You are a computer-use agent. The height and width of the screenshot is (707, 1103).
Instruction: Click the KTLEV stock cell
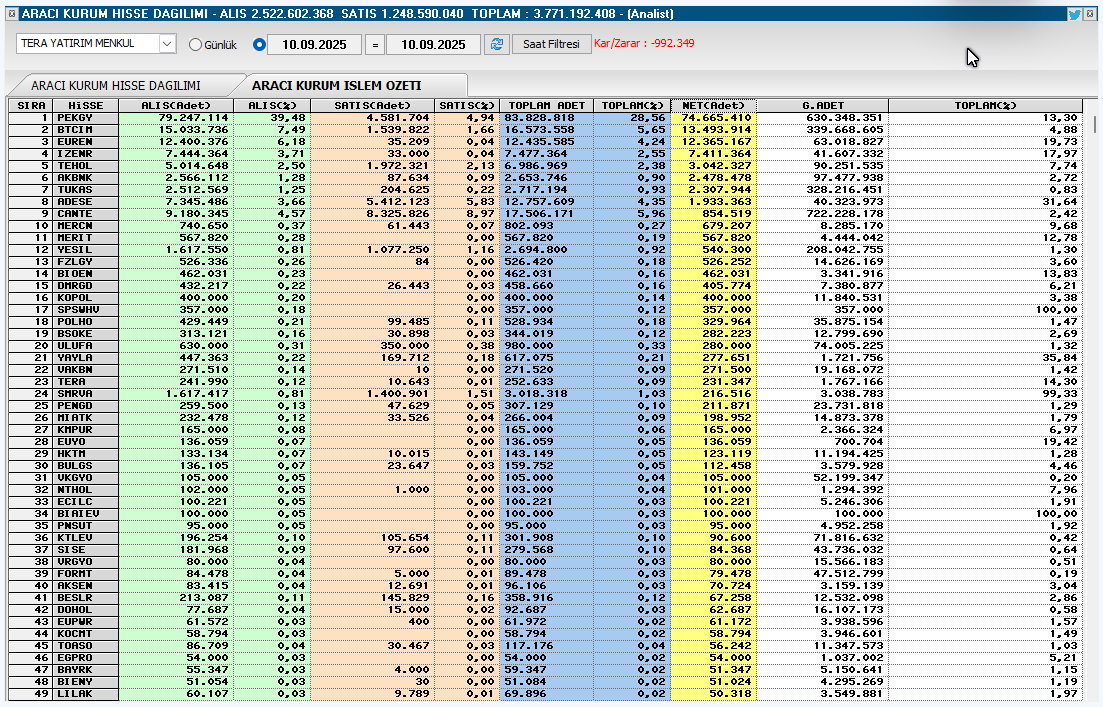pos(86,538)
